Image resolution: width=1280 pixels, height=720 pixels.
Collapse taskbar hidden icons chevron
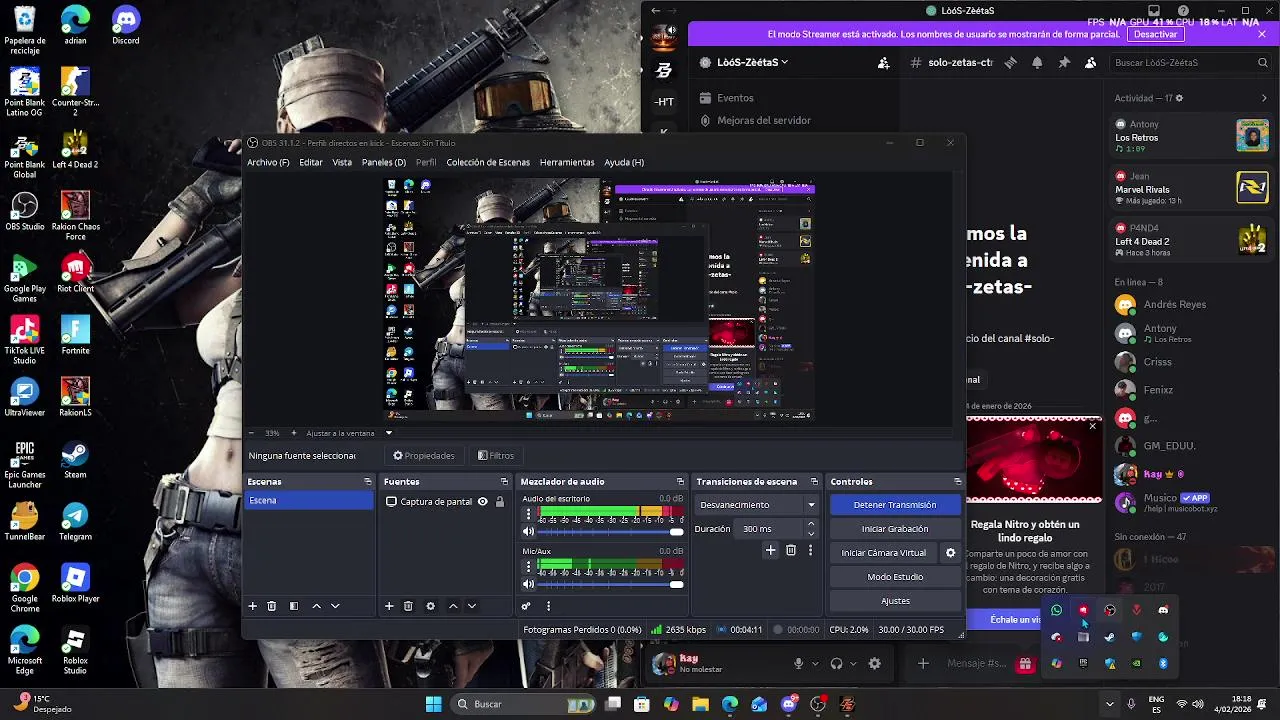[x=1109, y=704]
